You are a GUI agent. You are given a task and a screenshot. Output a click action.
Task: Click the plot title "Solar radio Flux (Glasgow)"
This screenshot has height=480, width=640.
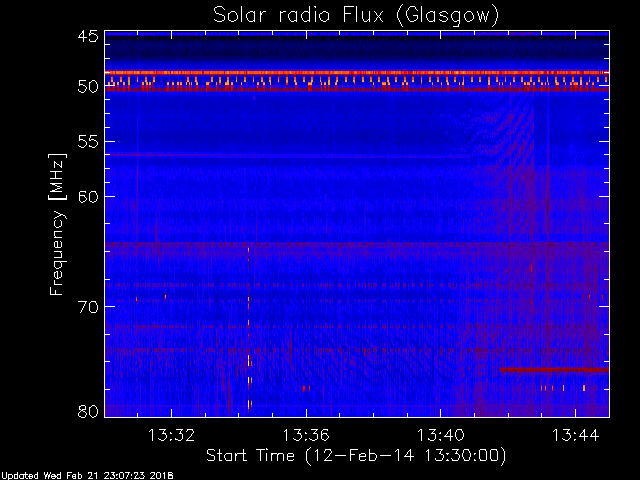tap(356, 16)
